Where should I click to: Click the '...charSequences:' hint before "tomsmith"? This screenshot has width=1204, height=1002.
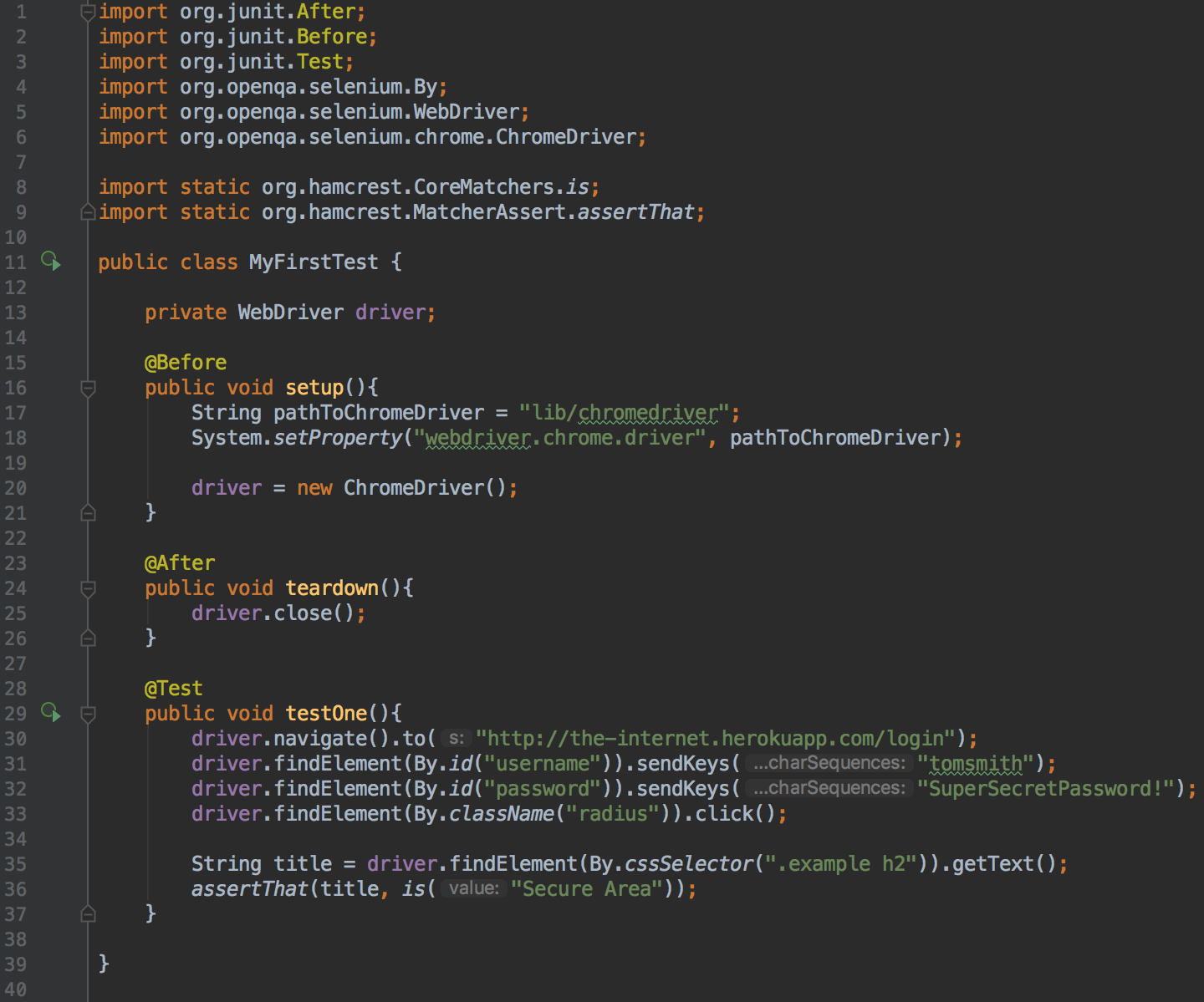point(829,763)
